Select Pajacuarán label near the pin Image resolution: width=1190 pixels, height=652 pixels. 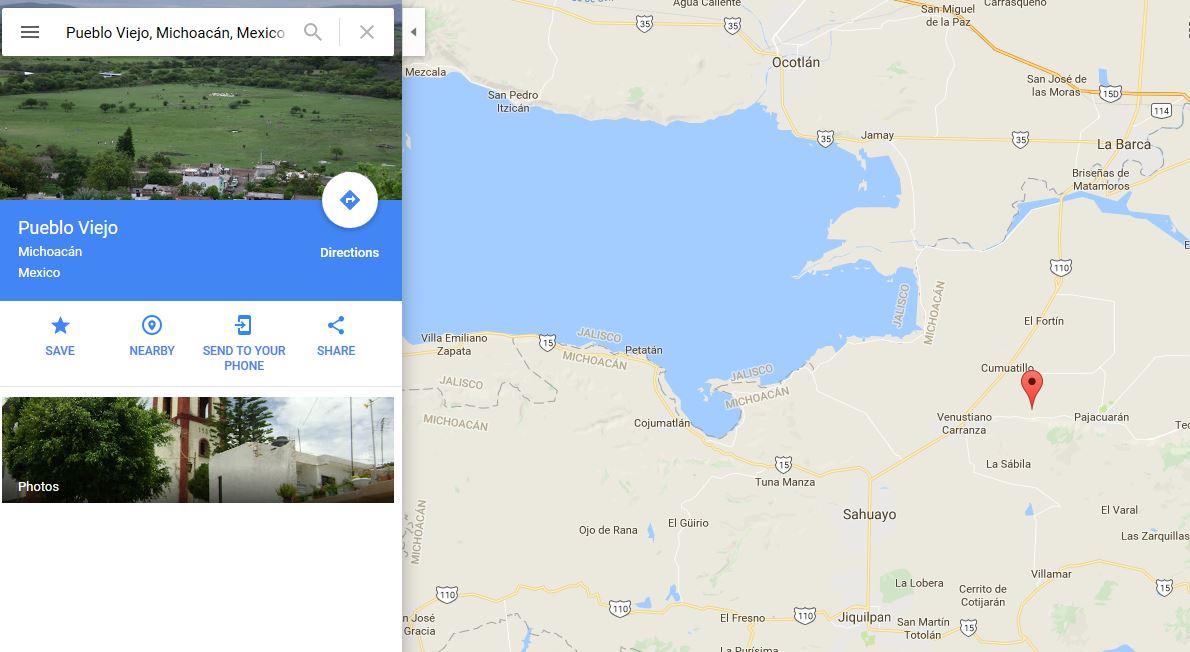pyautogui.click(x=1101, y=417)
